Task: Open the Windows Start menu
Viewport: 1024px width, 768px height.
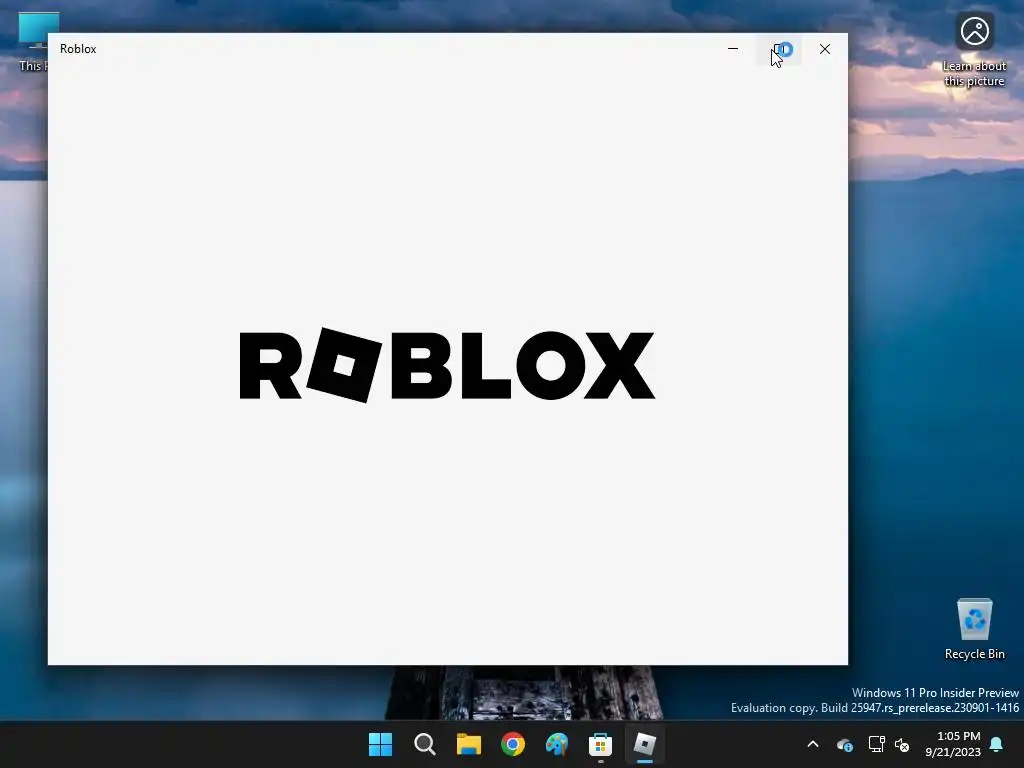Action: [380, 744]
